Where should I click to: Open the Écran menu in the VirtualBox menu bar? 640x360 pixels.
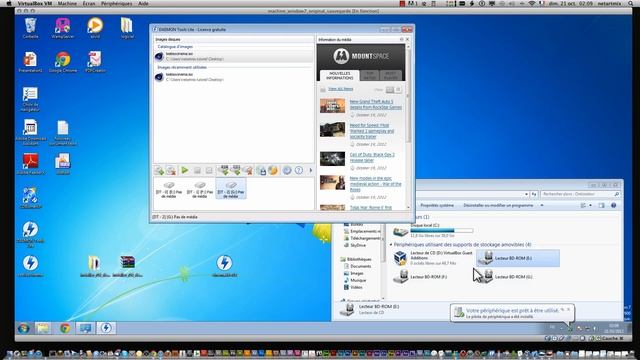tap(89, 3)
